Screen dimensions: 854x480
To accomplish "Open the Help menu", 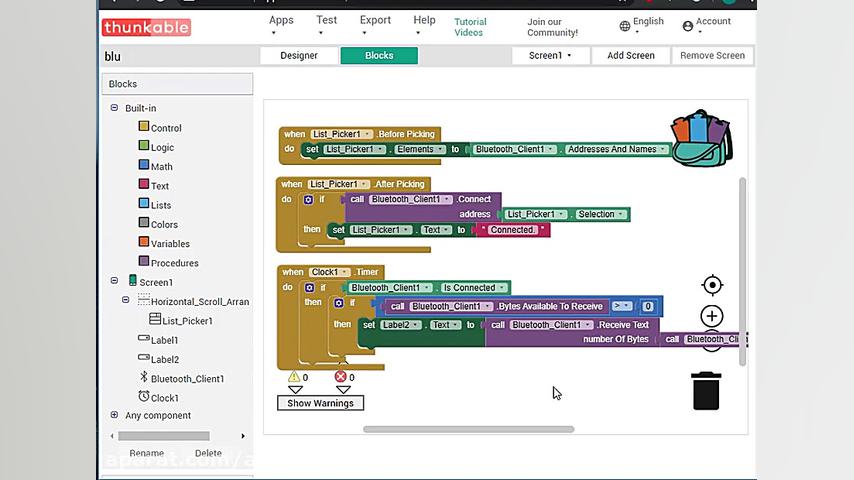I will pyautogui.click(x=424, y=25).
